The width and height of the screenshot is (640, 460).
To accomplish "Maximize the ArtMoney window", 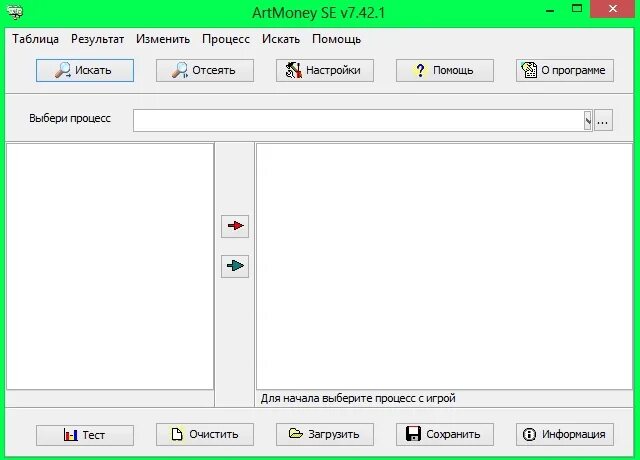I will [577, 9].
